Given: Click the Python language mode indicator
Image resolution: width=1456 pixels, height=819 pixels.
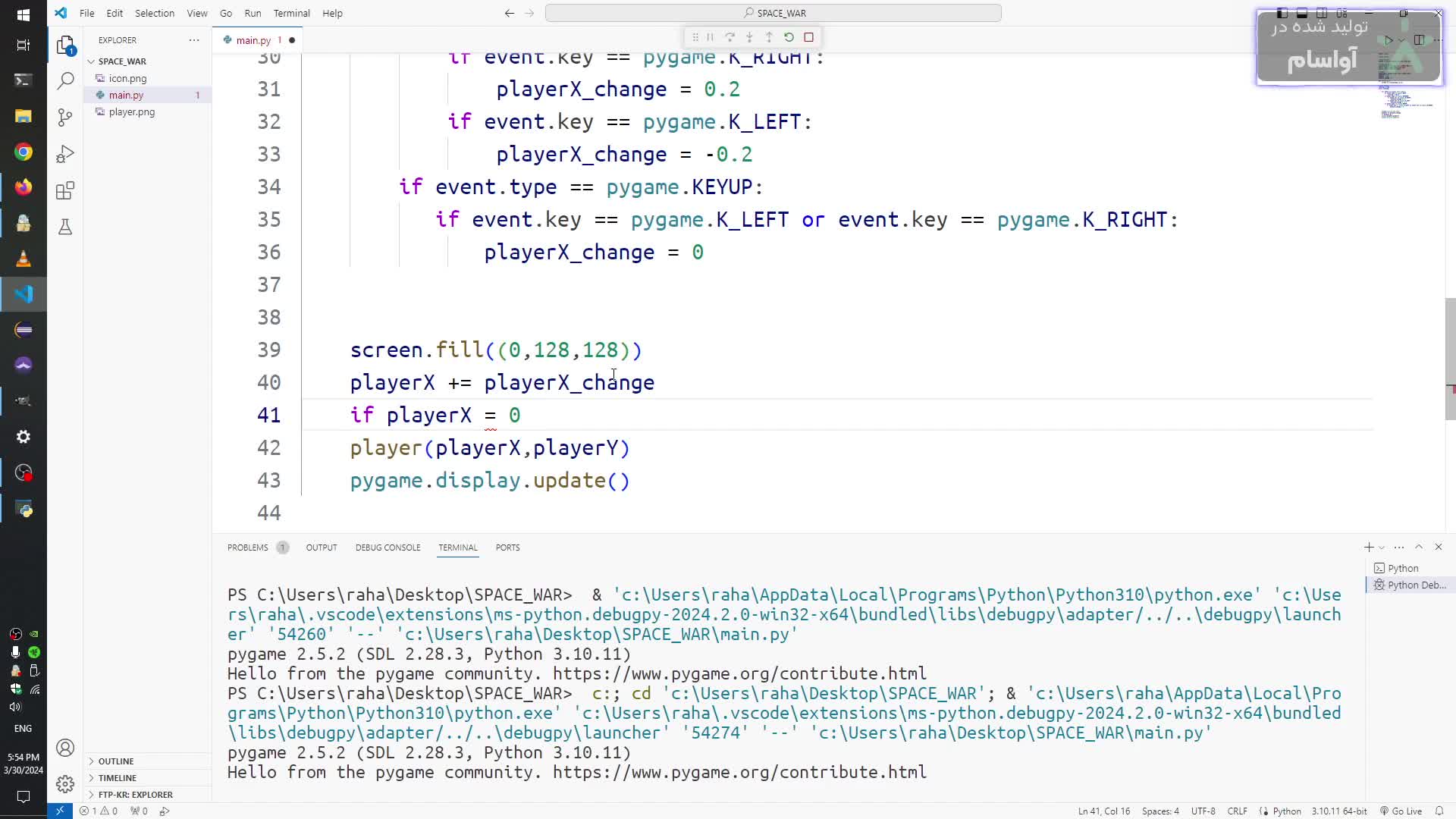Looking at the screenshot, I should [x=1286, y=811].
